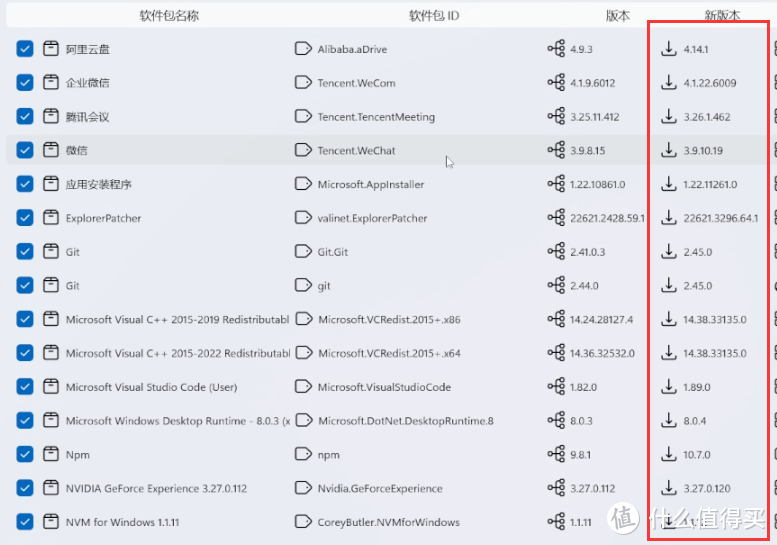
Task: Click tag icon next to Microsoft.AppInstaller
Action: 303,184
